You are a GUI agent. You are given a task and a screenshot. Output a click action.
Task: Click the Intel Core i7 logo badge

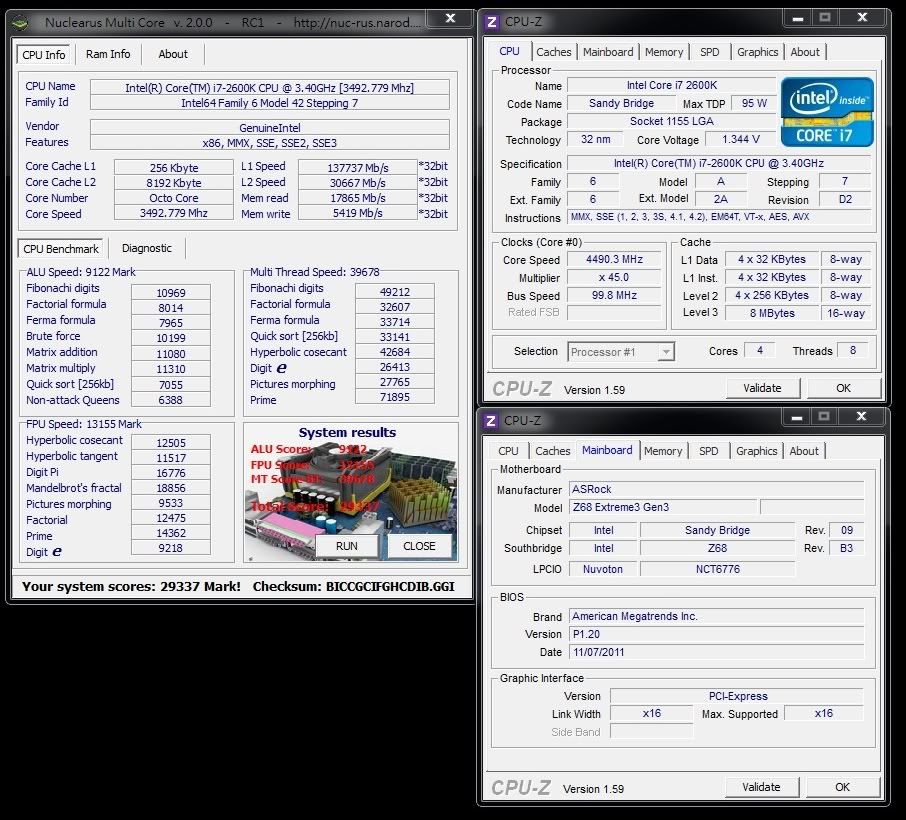(827, 112)
